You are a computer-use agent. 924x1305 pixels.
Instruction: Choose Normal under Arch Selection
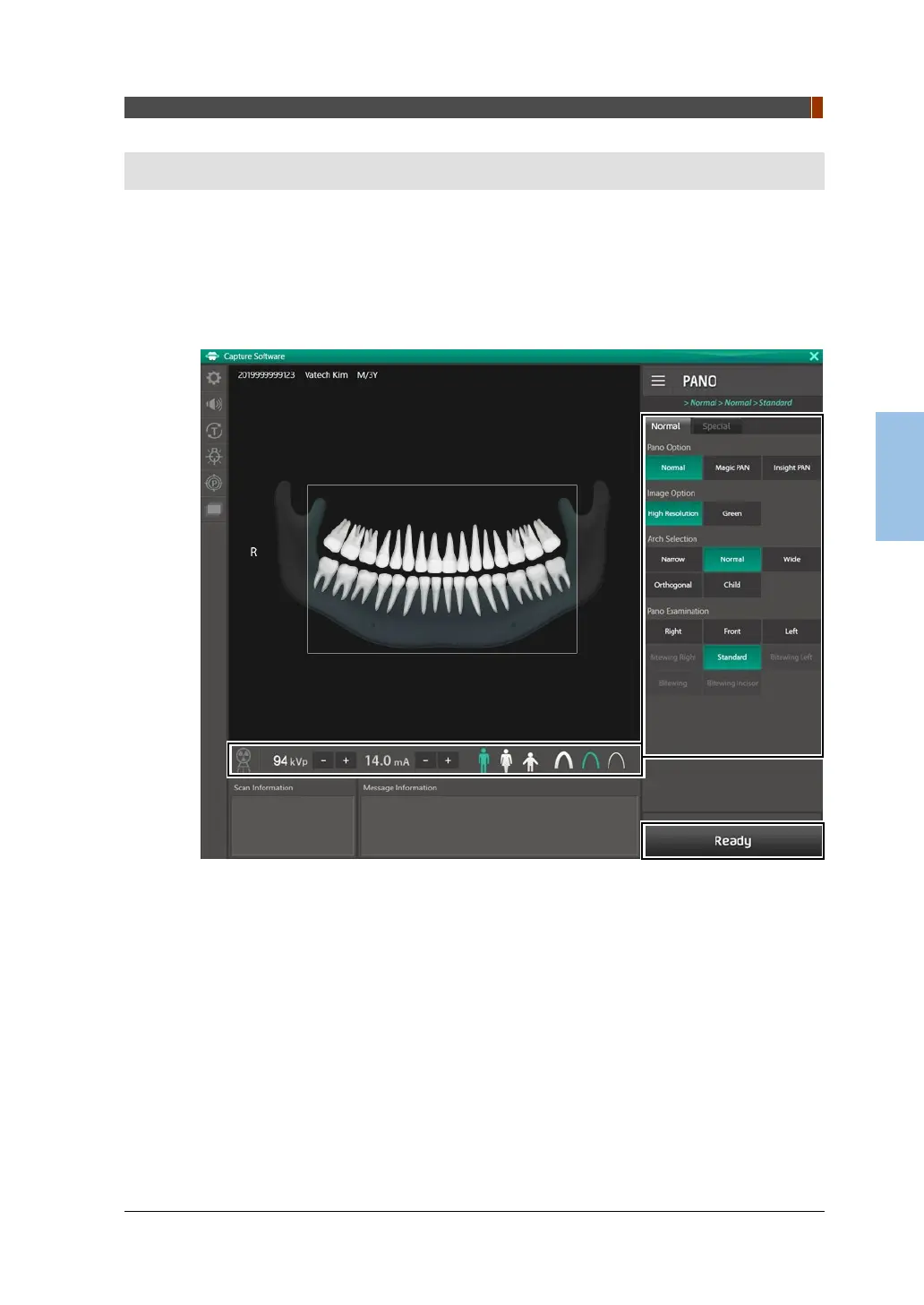click(x=732, y=559)
